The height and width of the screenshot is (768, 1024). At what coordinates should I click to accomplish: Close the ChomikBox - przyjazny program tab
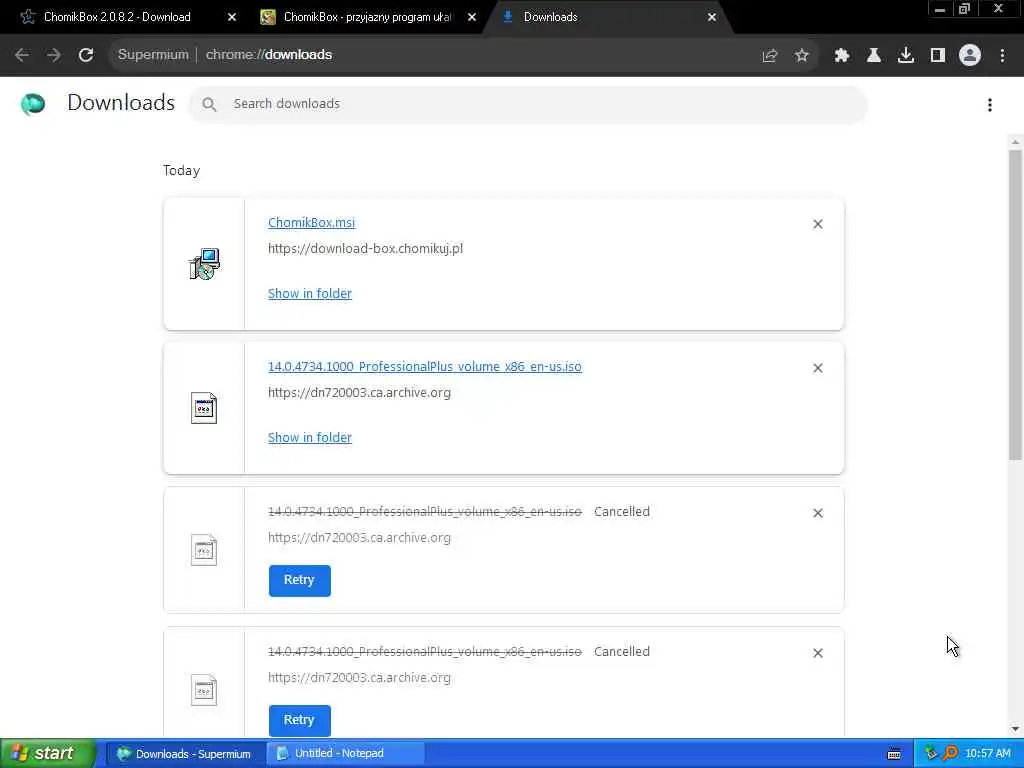(472, 17)
